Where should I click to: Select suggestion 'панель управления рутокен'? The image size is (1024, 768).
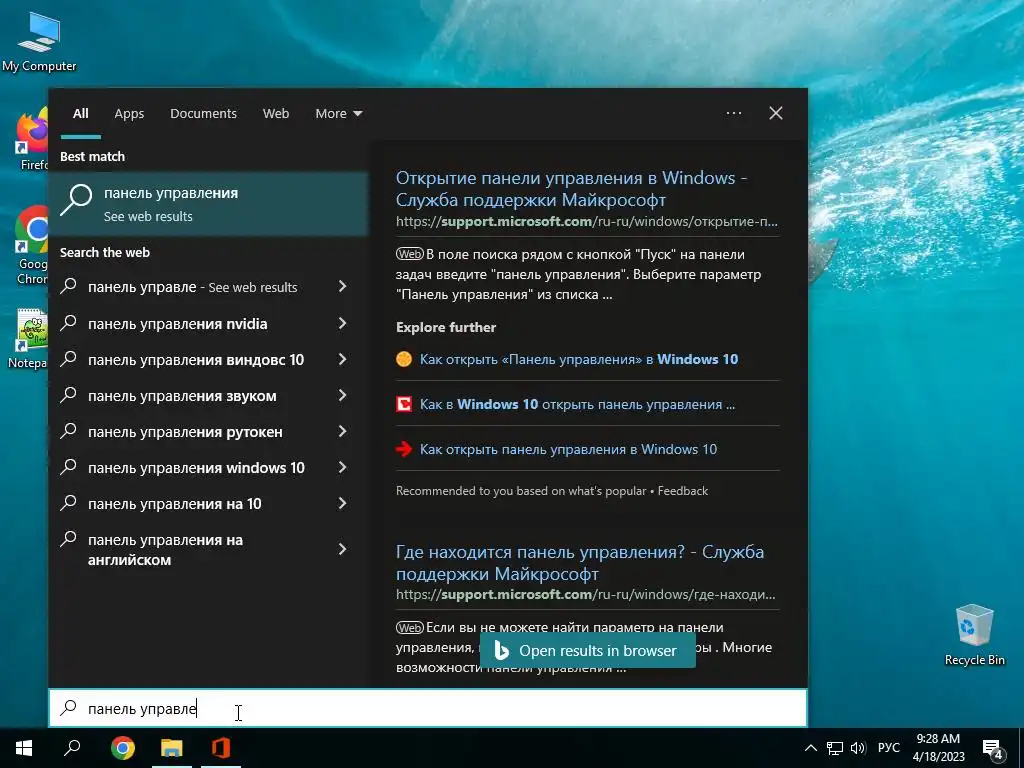185,432
